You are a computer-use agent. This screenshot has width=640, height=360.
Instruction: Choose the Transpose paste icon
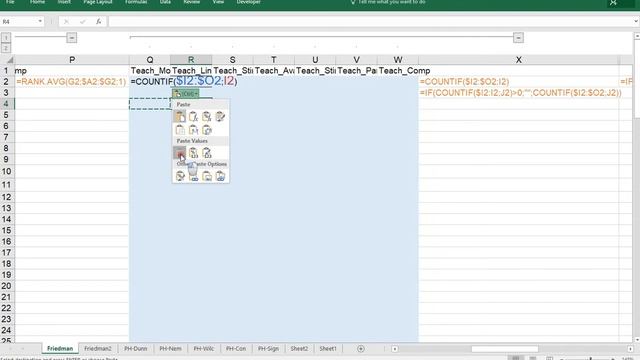(x=207, y=130)
